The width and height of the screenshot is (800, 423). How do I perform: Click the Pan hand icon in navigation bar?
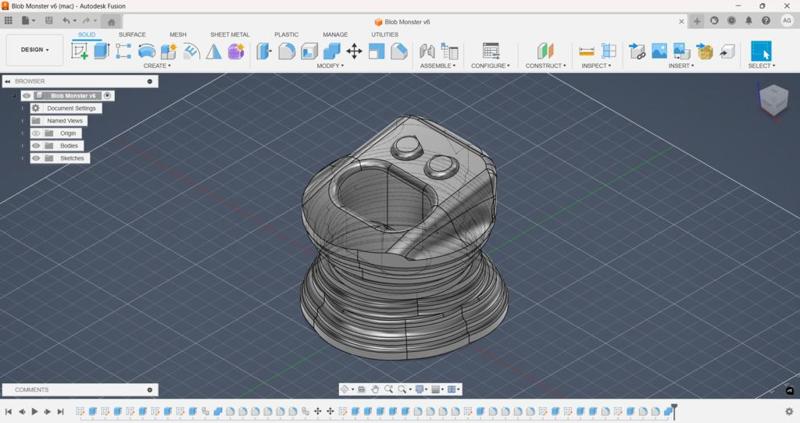[375, 389]
